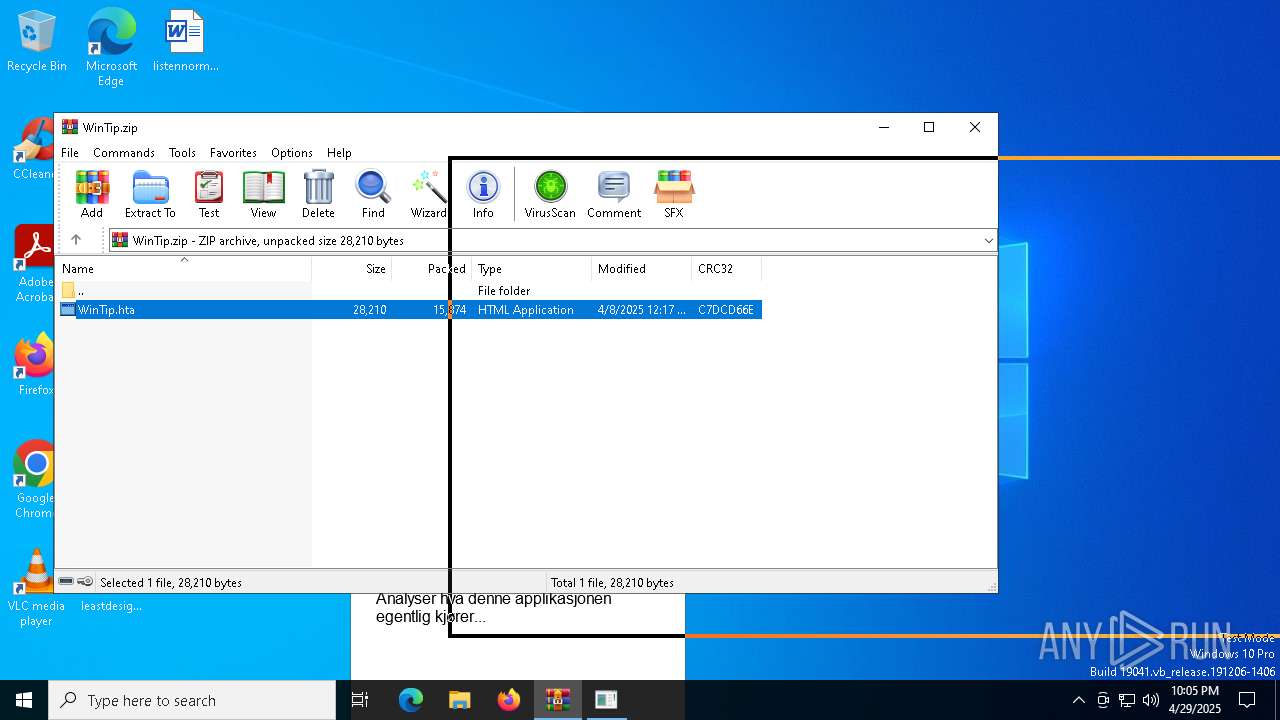This screenshot has height=720, width=1280.
Task: Open the Options menu
Action: click(x=292, y=153)
